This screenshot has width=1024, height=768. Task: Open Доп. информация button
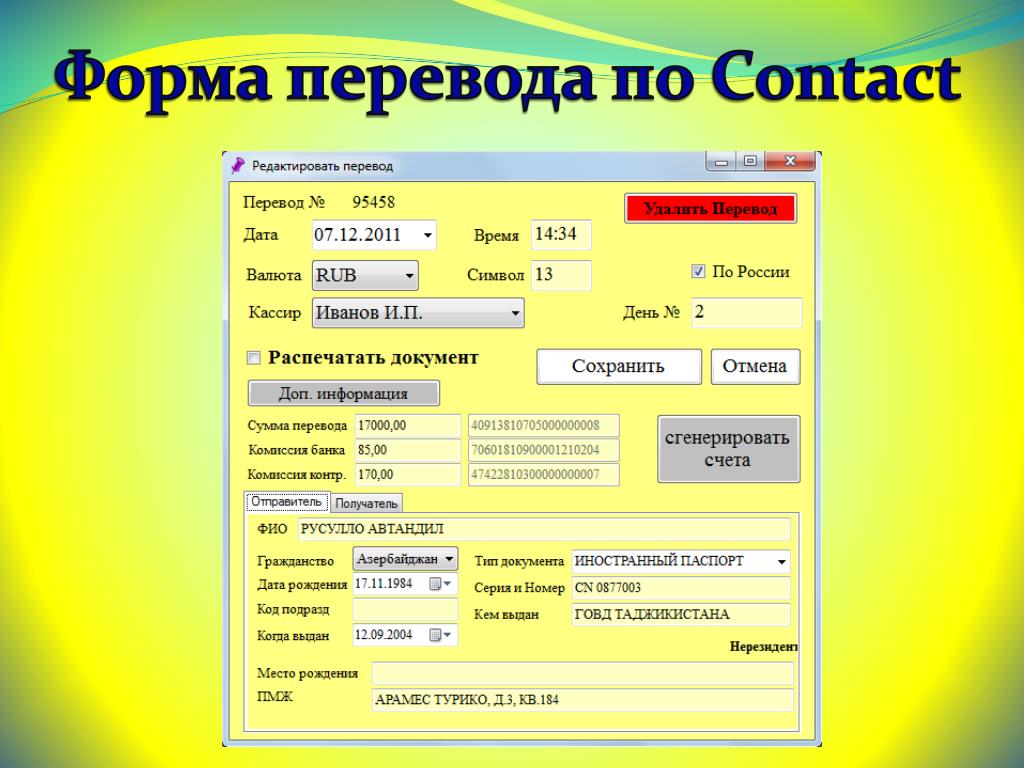tap(344, 394)
